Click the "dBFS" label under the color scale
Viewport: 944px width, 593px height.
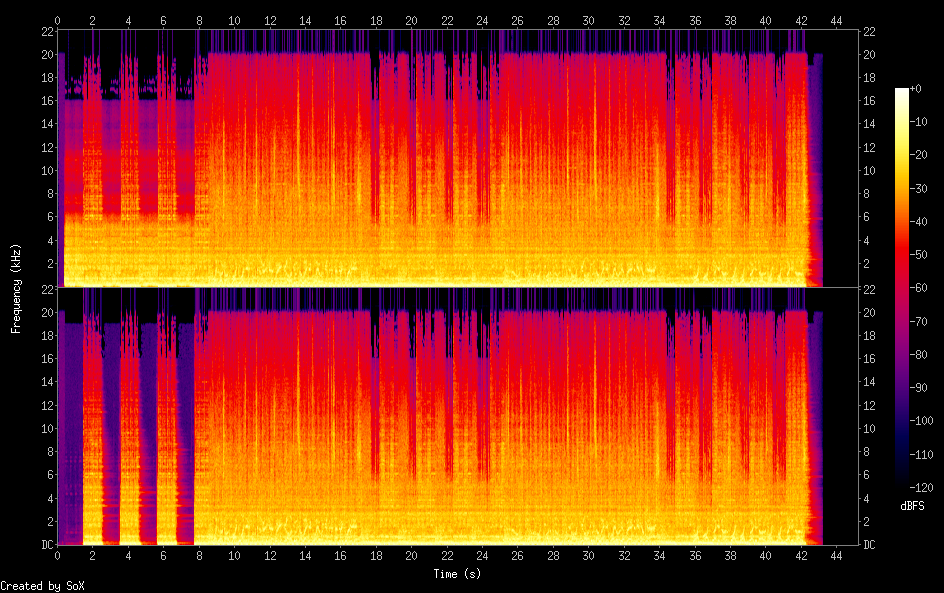click(912, 507)
